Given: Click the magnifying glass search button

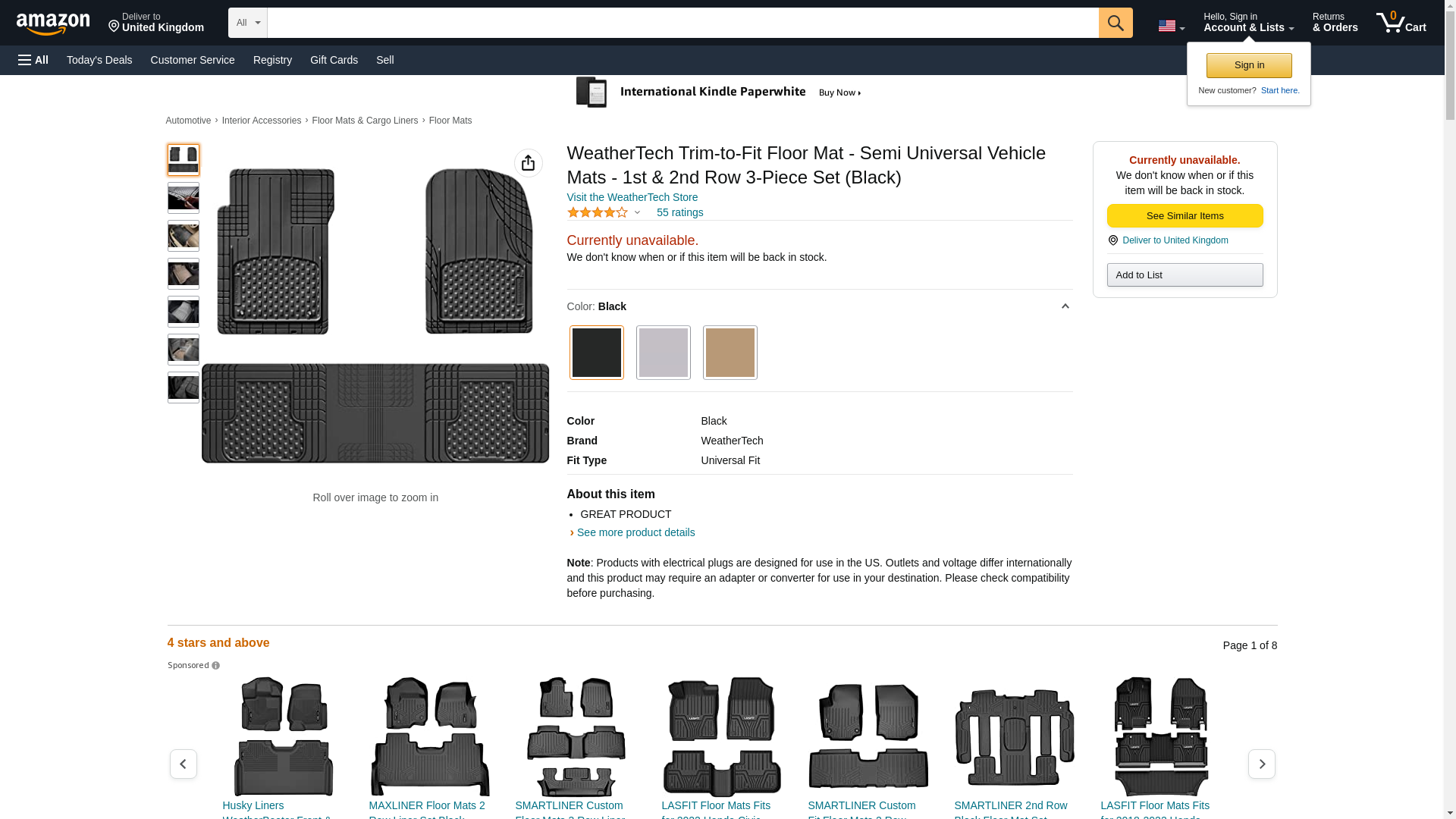Looking at the screenshot, I should pos(1115,23).
